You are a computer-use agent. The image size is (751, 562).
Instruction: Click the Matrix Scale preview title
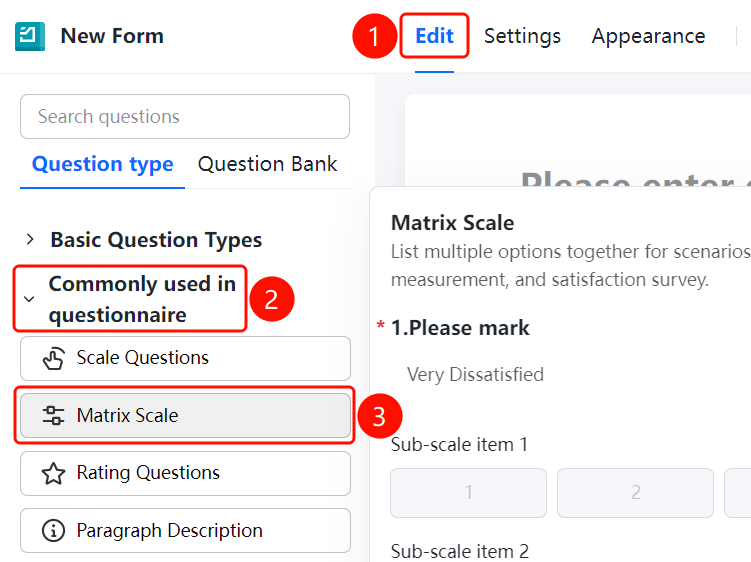pyautogui.click(x=453, y=223)
